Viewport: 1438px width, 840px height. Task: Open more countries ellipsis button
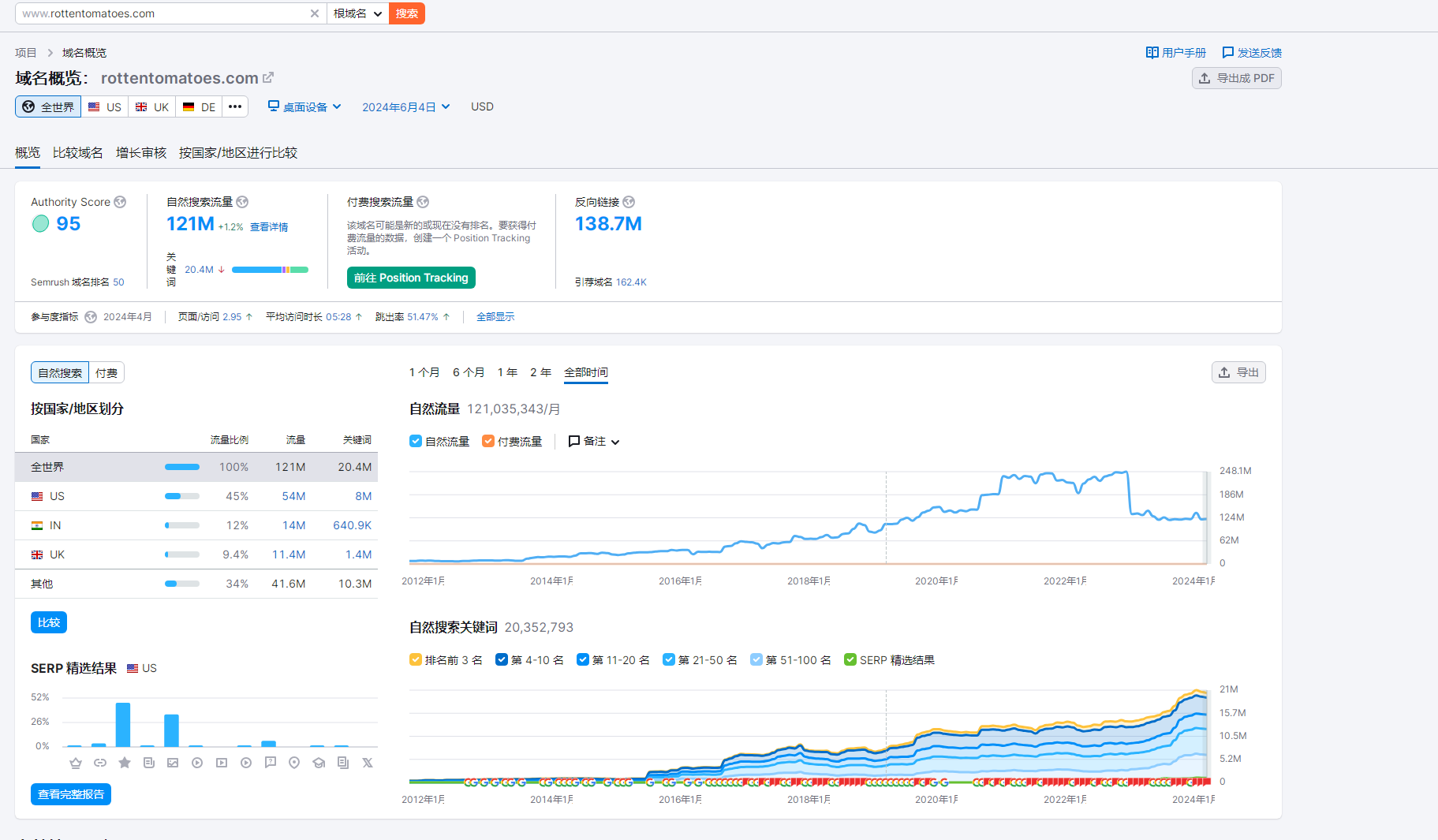[x=235, y=106]
